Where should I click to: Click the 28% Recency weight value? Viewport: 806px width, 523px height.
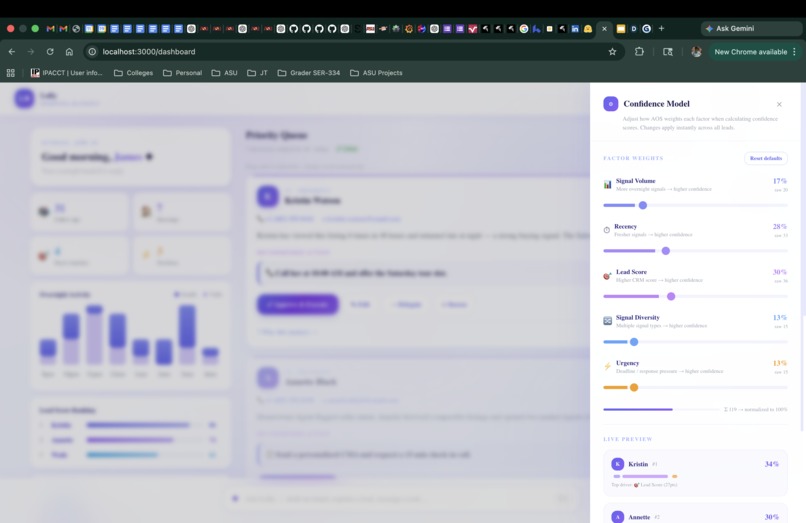tap(779, 226)
